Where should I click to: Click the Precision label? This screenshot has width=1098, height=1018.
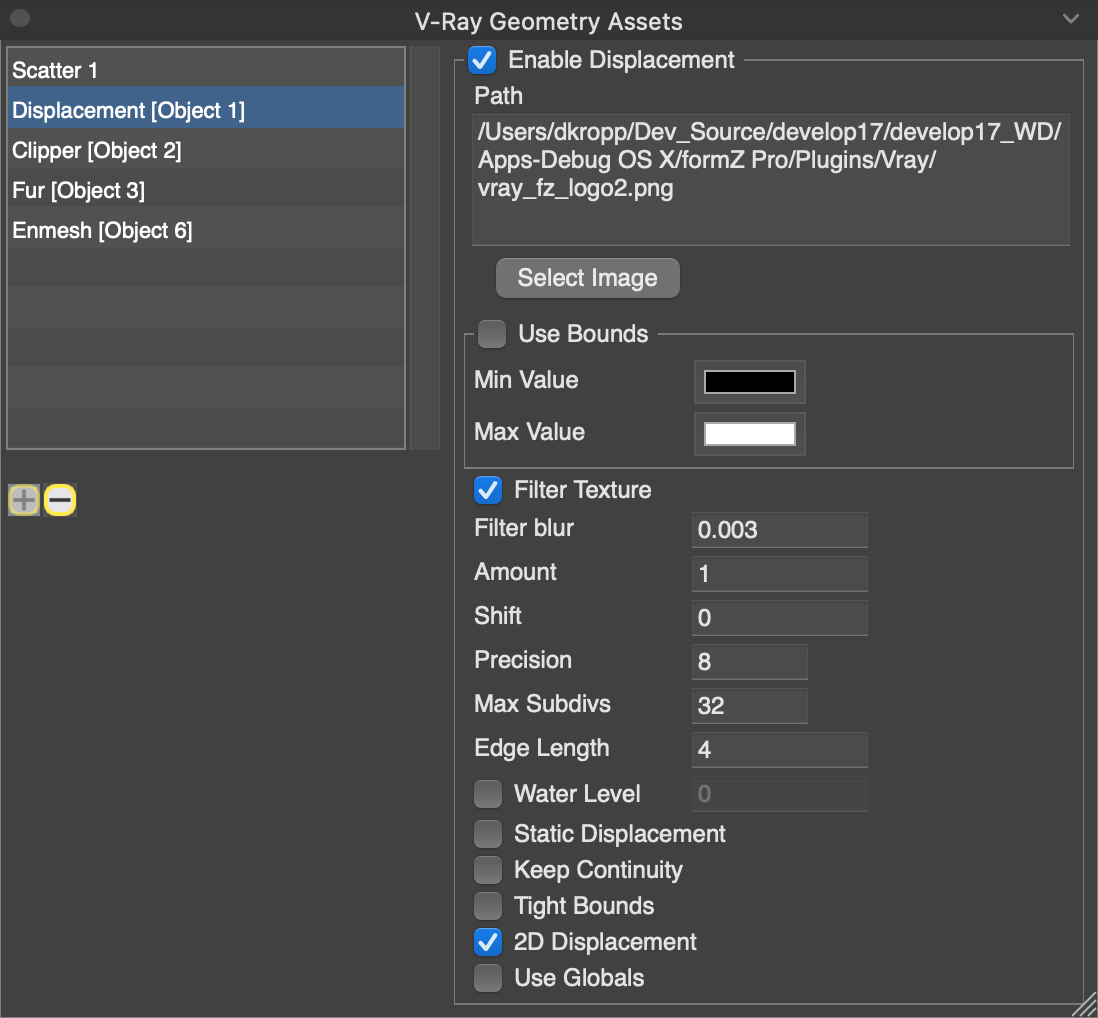pos(523,660)
